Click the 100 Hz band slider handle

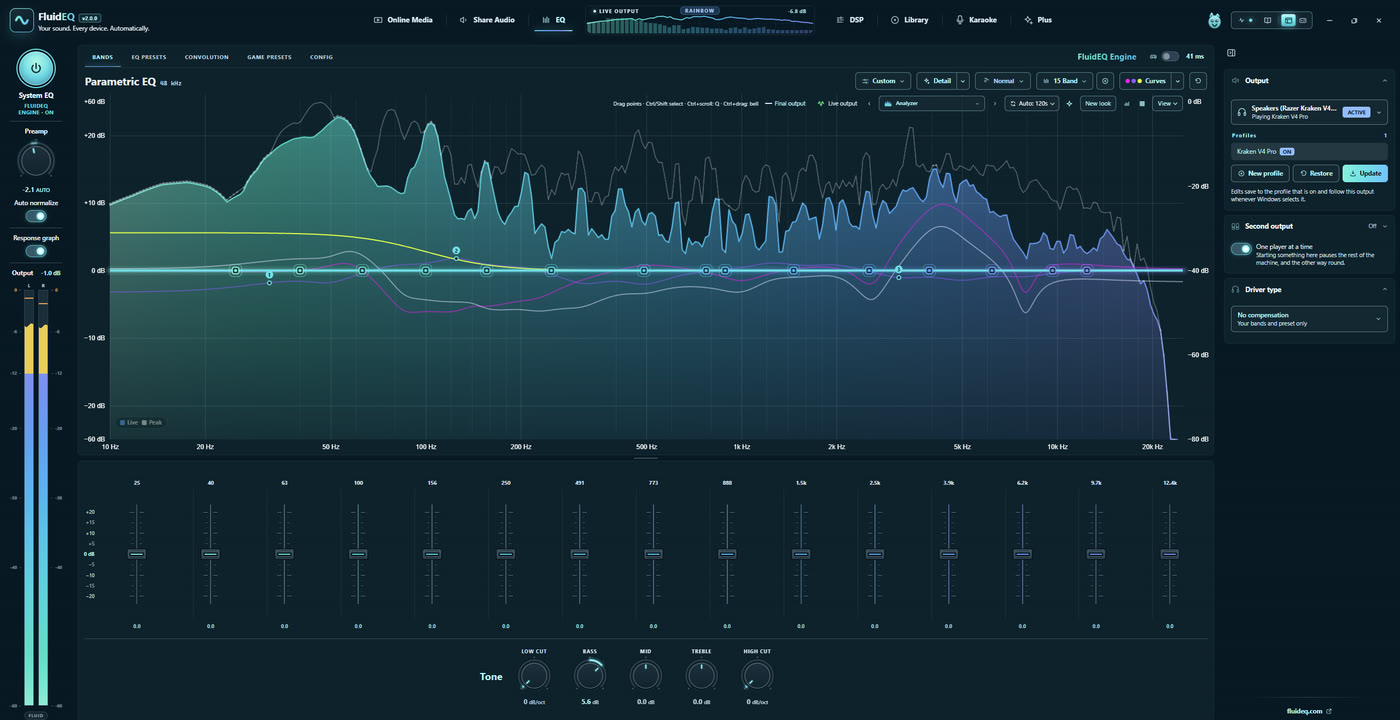point(358,554)
